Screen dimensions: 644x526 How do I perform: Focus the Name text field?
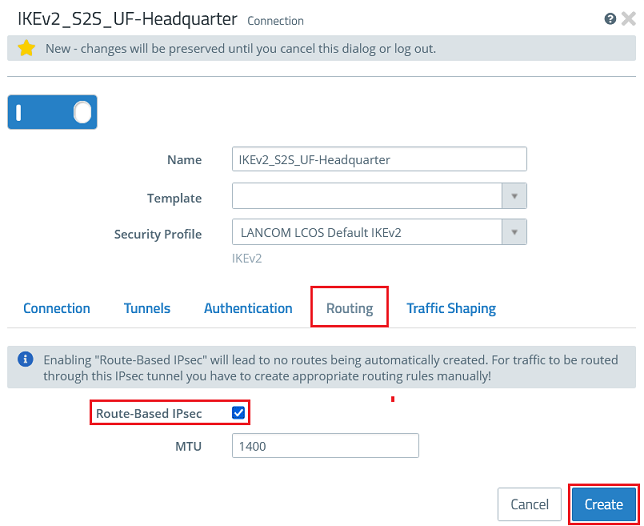click(x=378, y=160)
